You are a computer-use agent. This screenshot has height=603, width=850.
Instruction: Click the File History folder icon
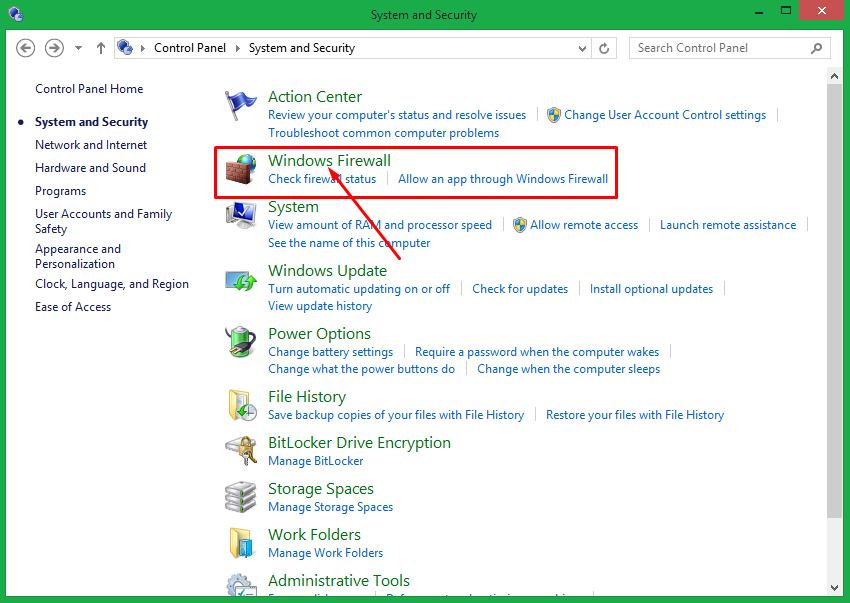point(242,405)
